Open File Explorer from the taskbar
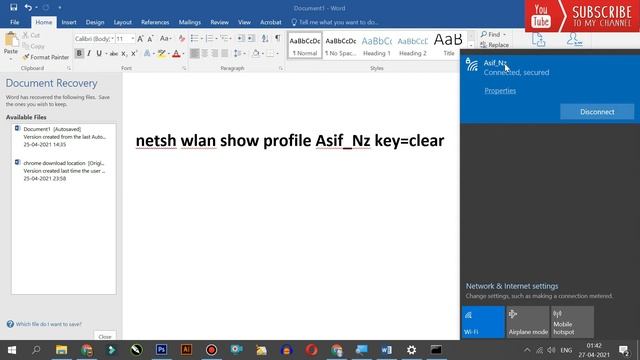The width and height of the screenshot is (640, 360). [61, 350]
